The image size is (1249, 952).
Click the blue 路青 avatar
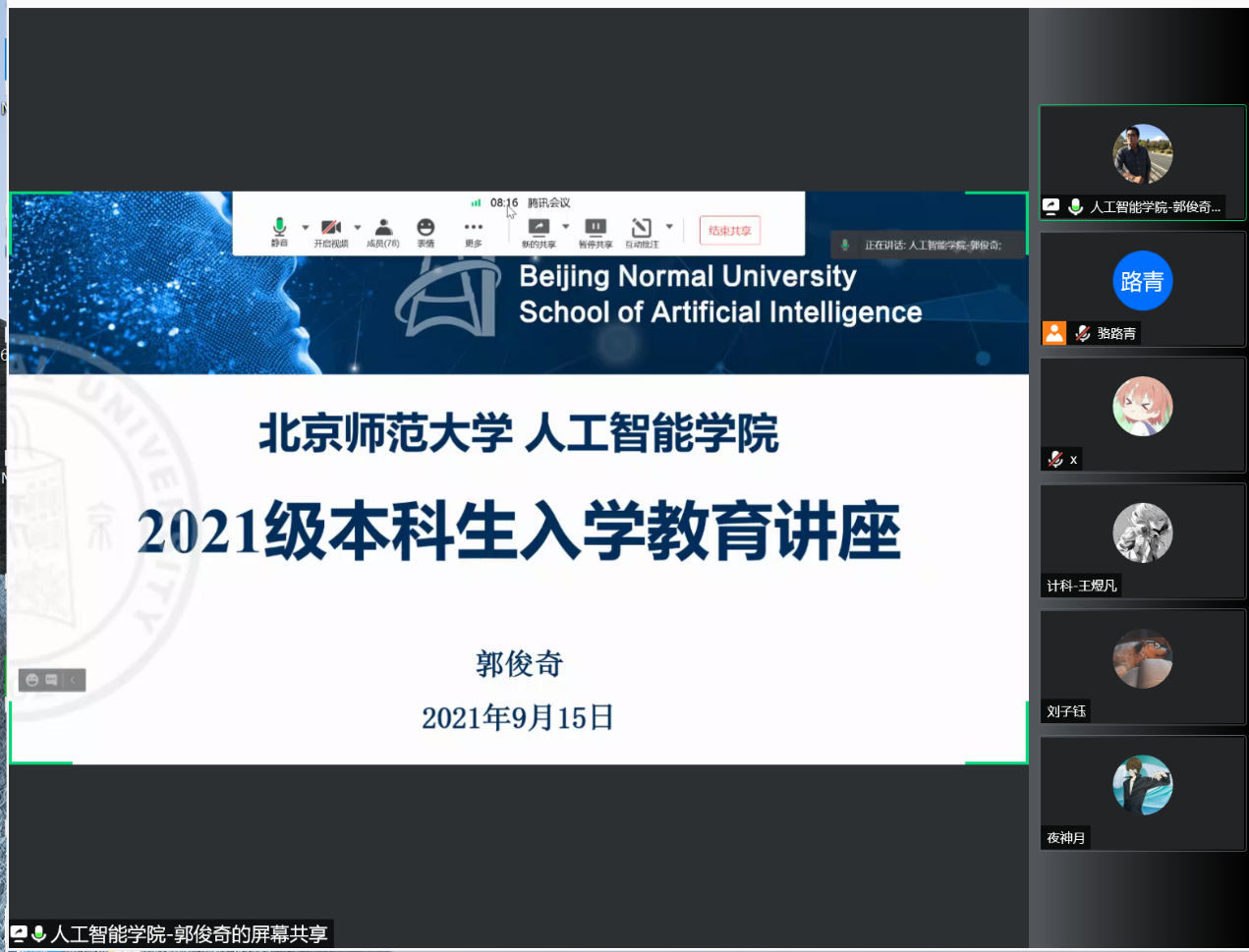(1142, 281)
